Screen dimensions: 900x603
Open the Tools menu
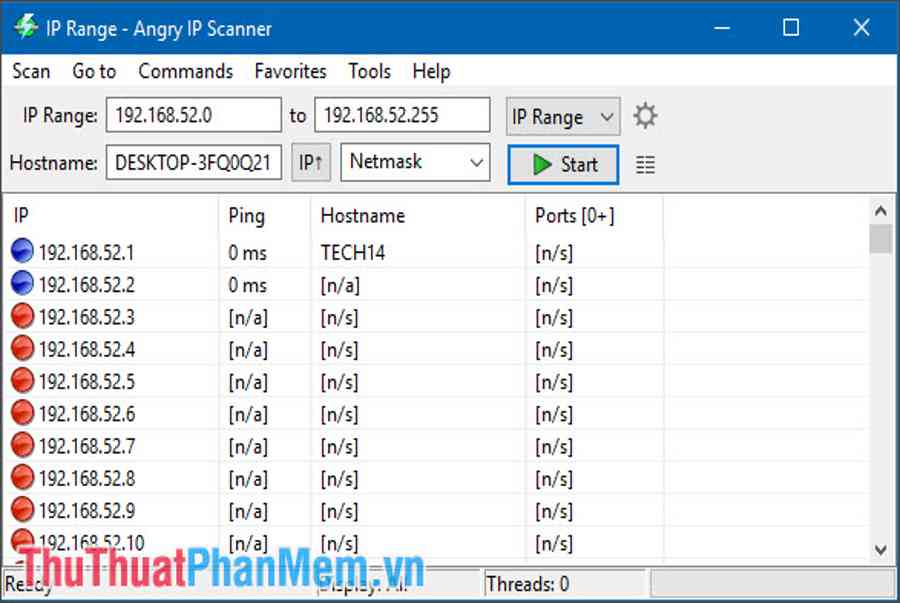pos(370,71)
